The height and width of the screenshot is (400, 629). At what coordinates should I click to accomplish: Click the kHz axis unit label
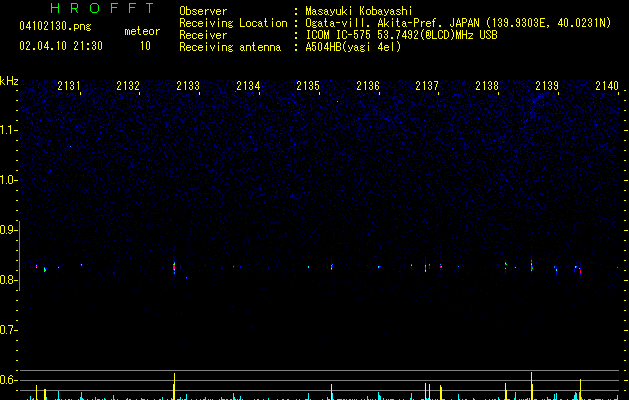pyautogui.click(x=9, y=81)
